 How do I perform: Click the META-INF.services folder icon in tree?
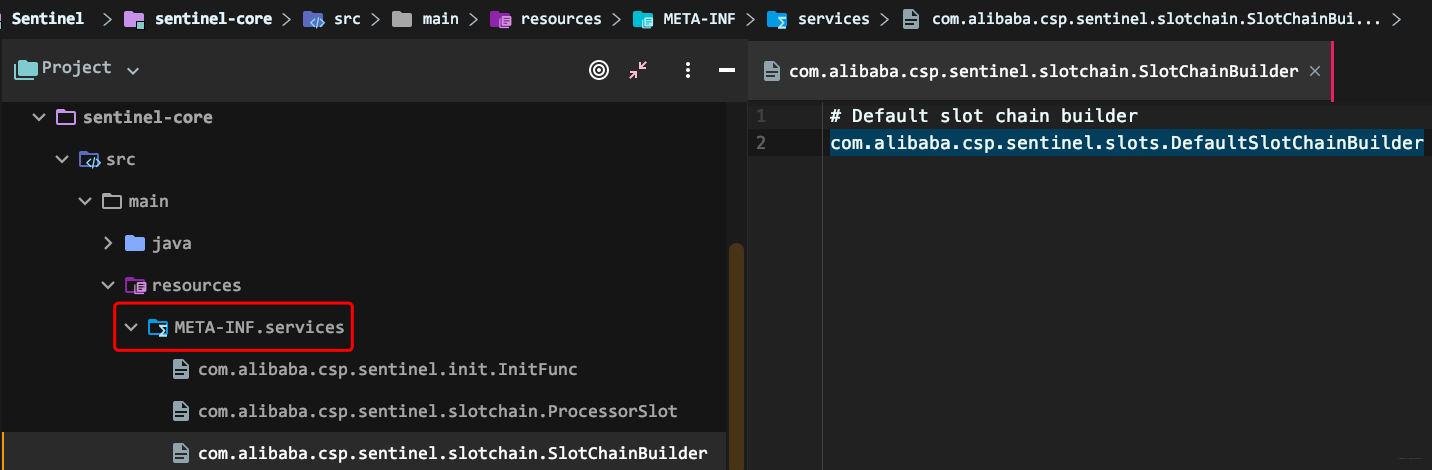(158, 327)
